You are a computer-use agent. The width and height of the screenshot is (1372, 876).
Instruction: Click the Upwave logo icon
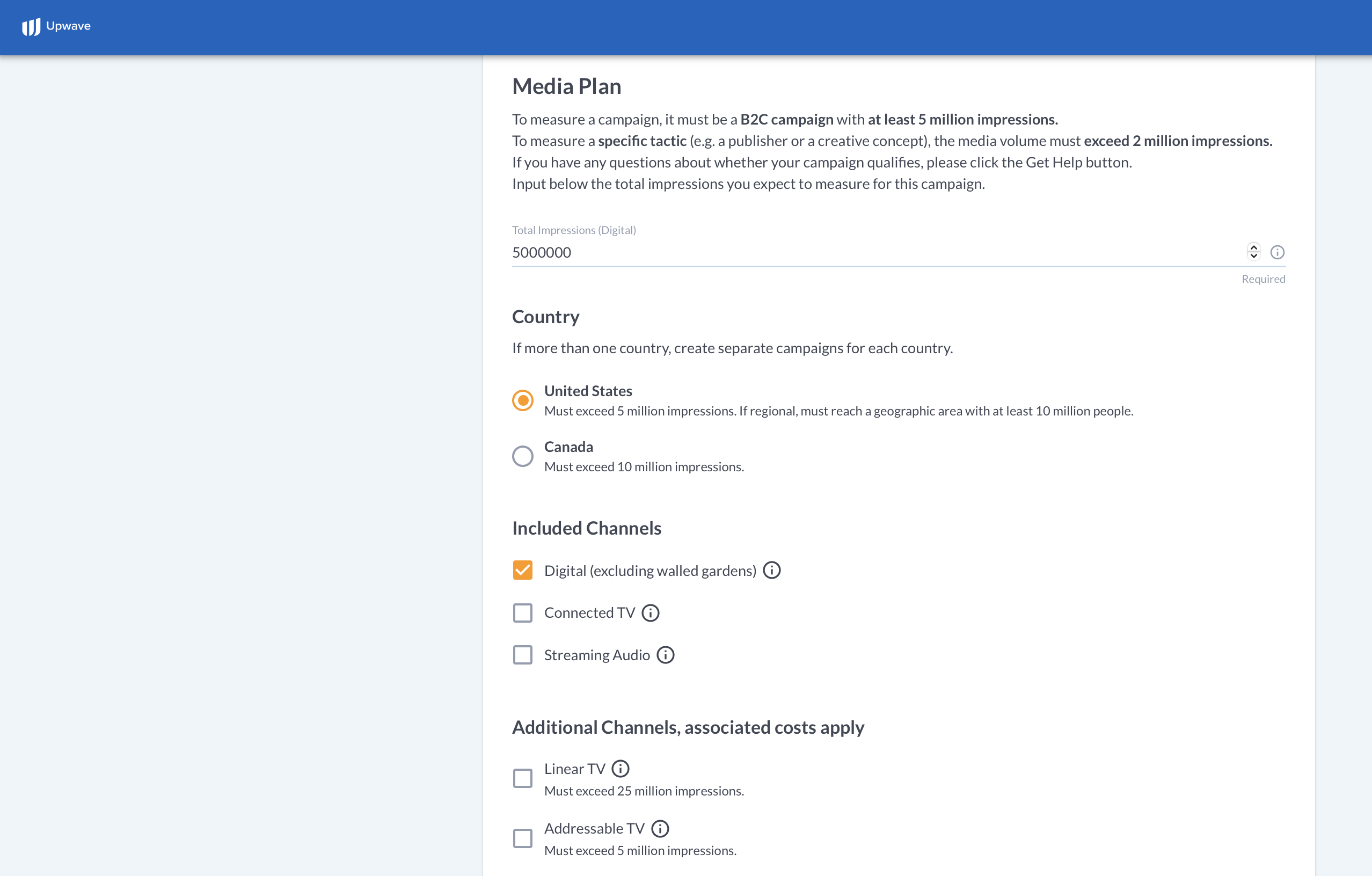pos(31,26)
